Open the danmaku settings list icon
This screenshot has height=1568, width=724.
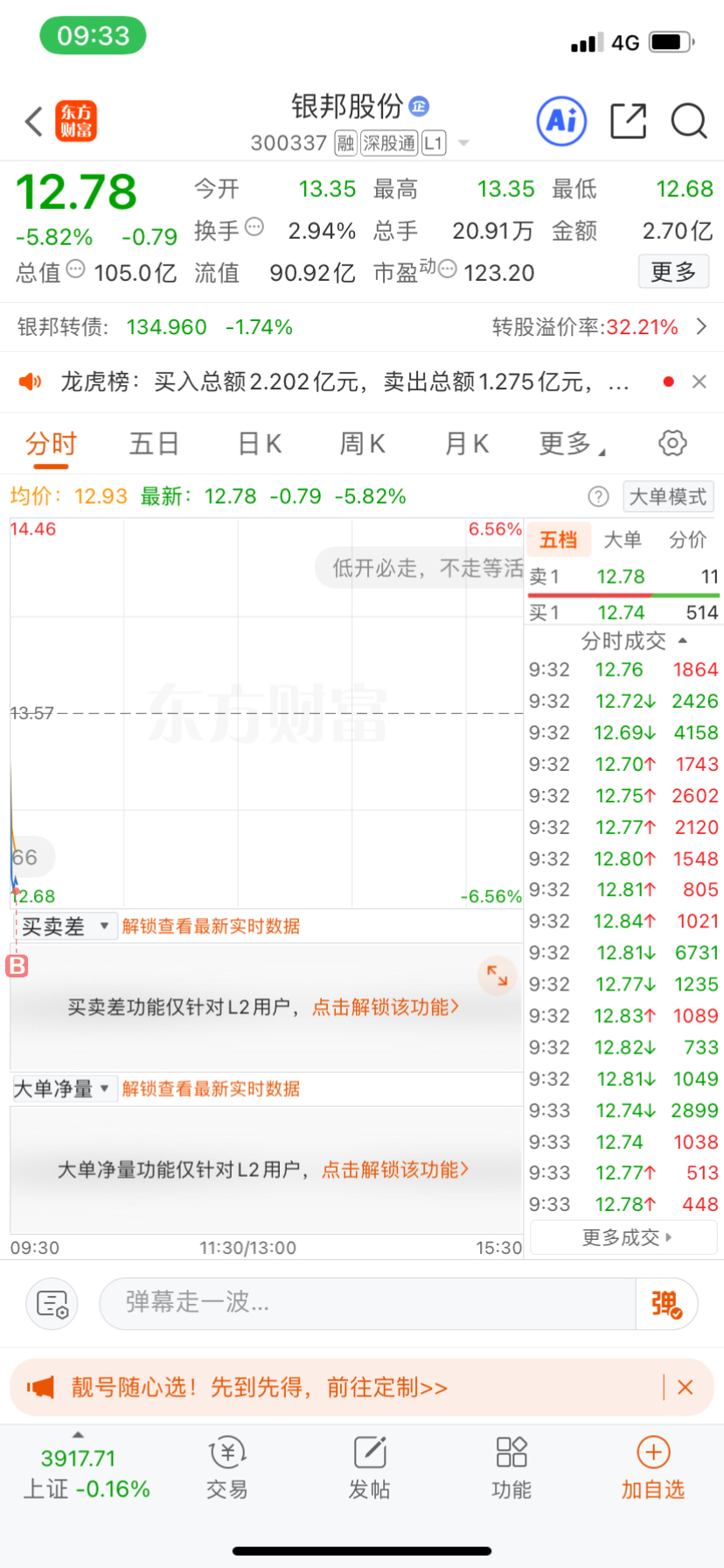tap(52, 1304)
